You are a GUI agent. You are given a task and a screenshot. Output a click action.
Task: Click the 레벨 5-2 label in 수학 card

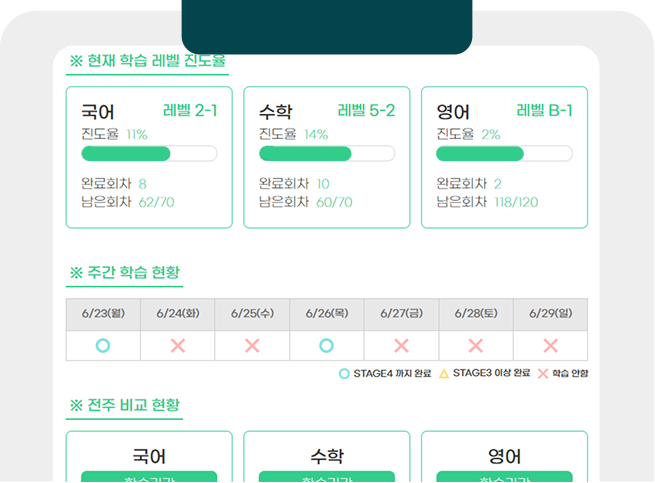(366, 111)
